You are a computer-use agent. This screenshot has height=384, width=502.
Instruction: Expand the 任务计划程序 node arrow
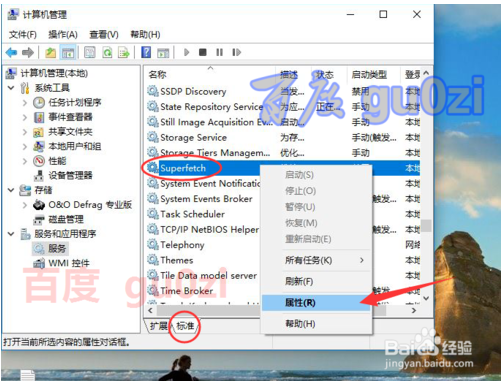tap(25, 103)
